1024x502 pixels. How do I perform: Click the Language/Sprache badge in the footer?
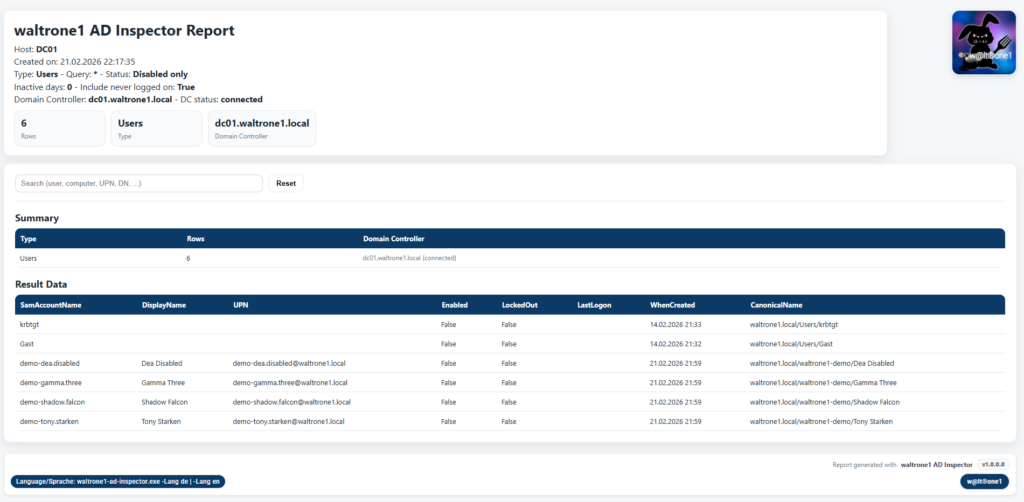click(118, 481)
